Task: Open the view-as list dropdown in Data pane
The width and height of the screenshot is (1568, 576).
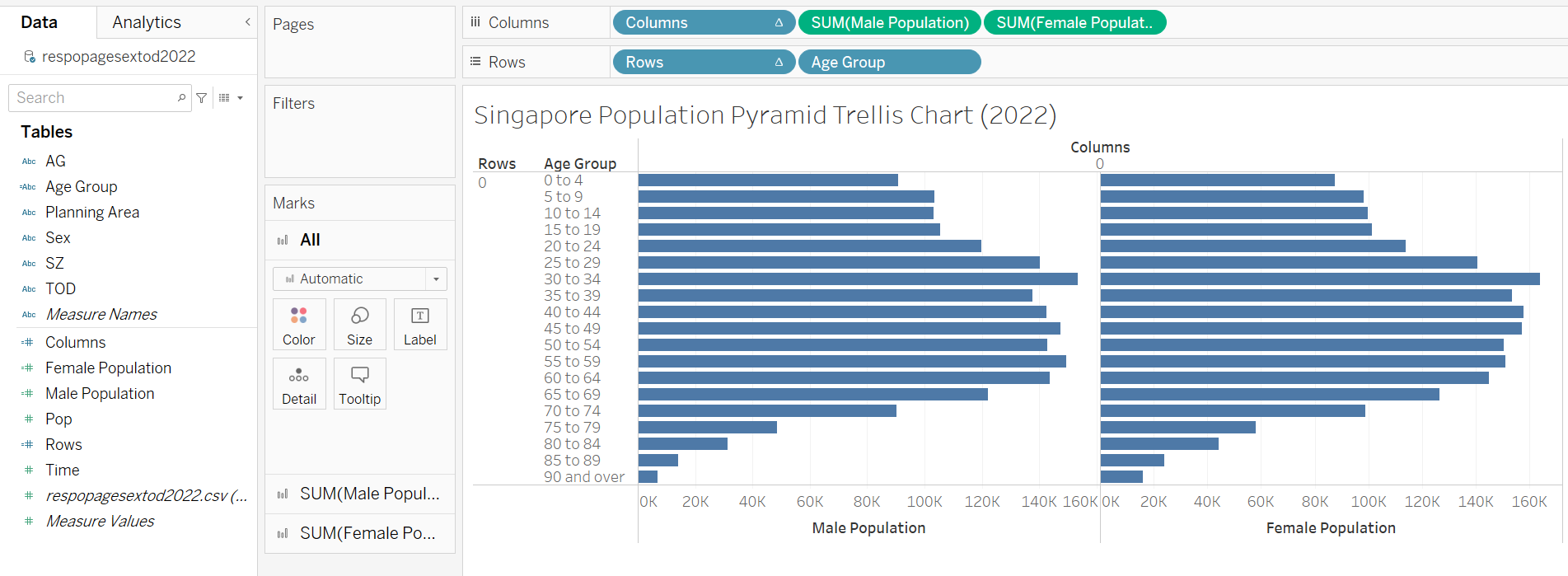Action: point(231,98)
